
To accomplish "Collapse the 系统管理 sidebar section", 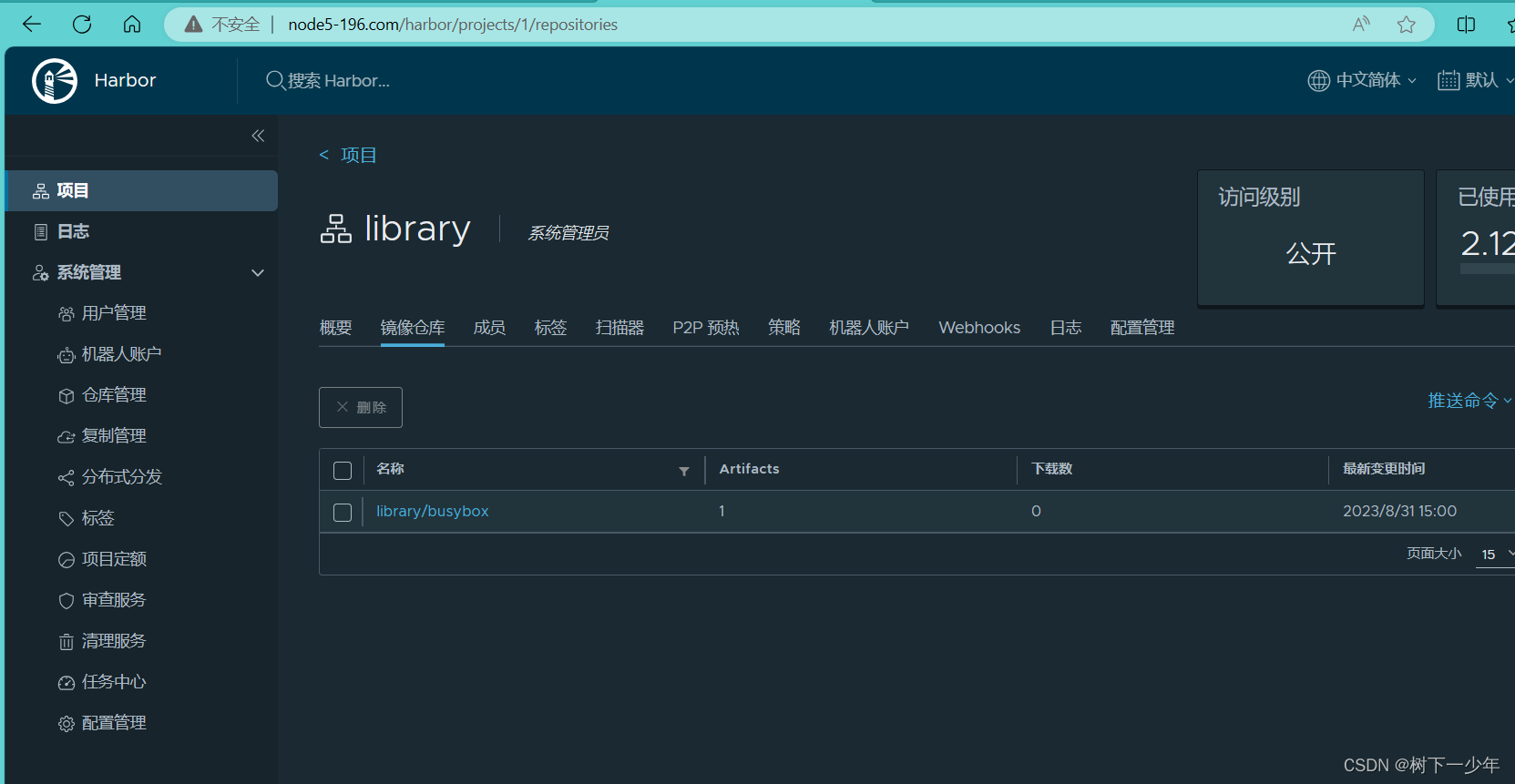I will tap(258, 273).
